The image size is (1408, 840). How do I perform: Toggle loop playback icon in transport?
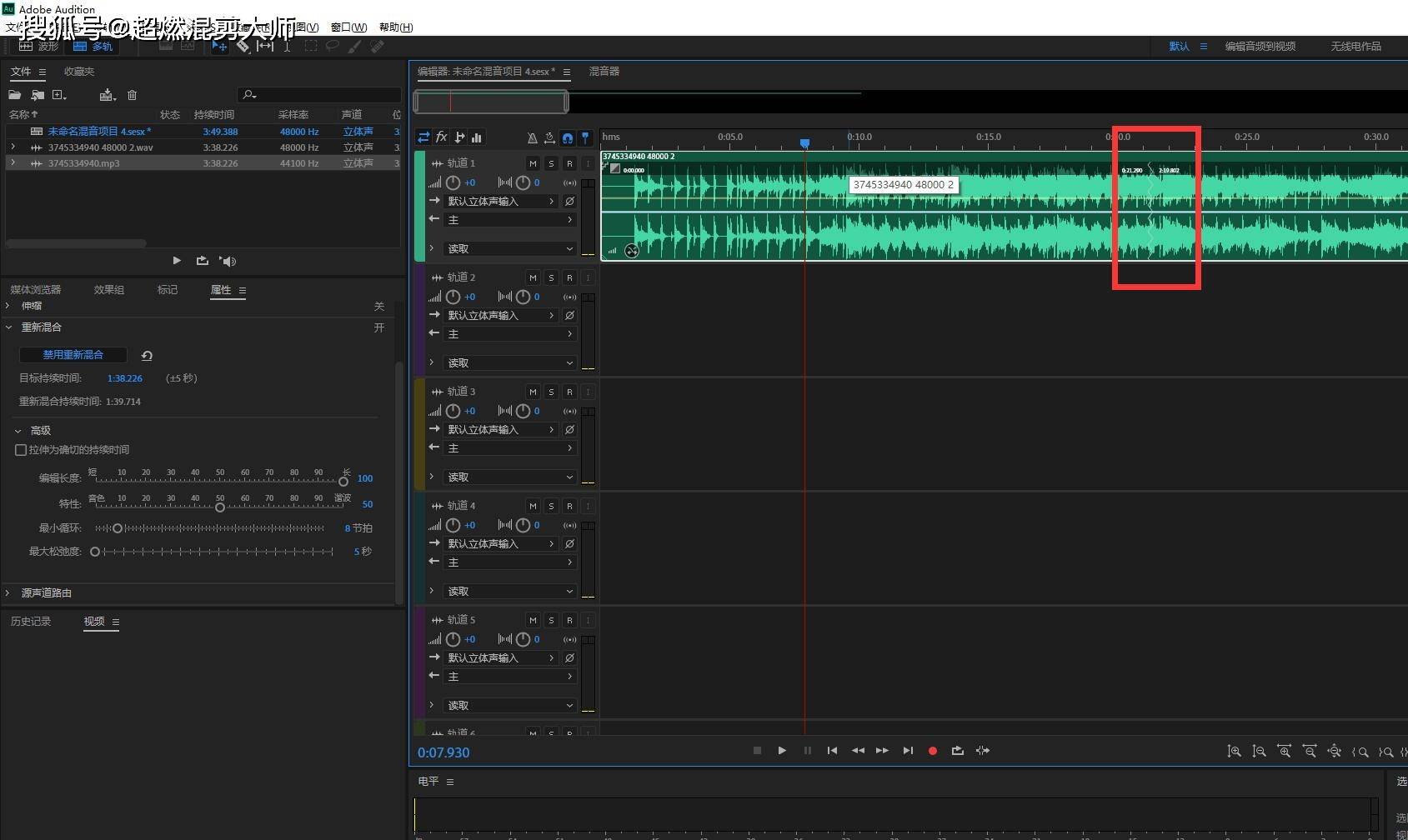(958, 751)
